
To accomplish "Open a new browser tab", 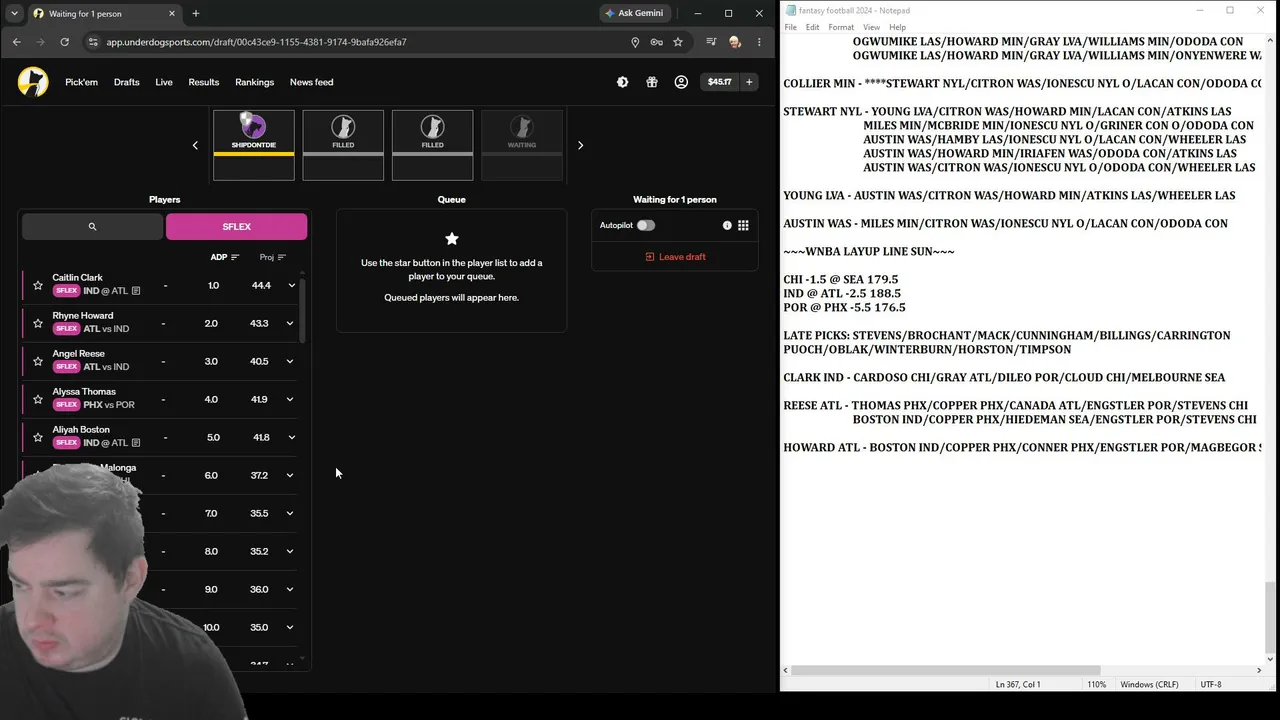I will (x=196, y=13).
